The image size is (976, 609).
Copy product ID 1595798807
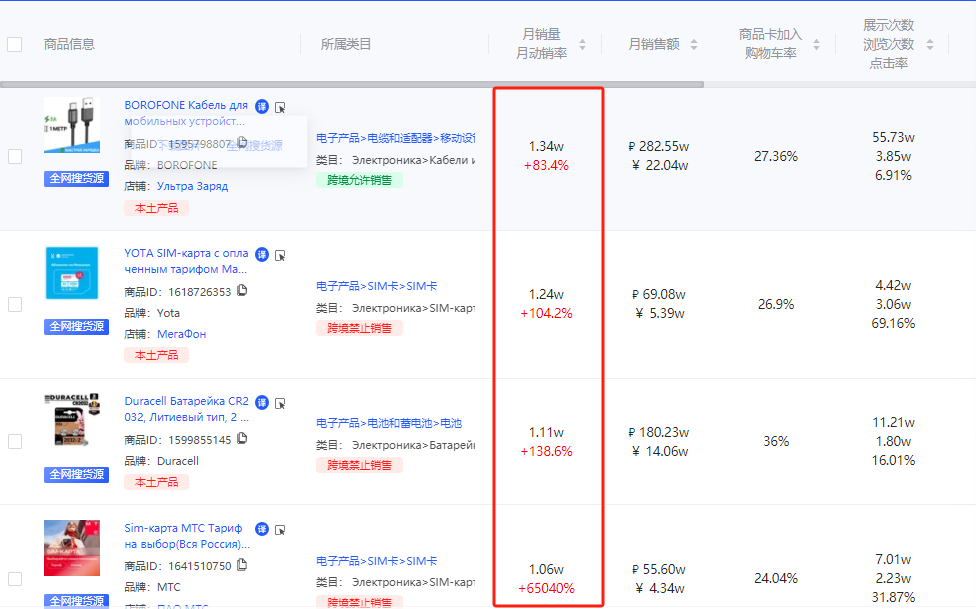(x=242, y=143)
